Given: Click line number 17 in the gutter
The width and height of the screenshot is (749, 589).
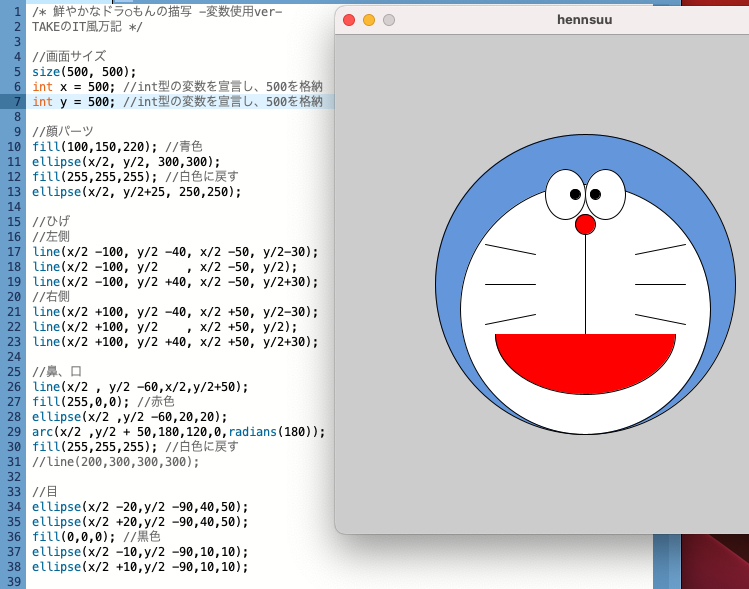Looking at the screenshot, I should pyautogui.click(x=14, y=252).
